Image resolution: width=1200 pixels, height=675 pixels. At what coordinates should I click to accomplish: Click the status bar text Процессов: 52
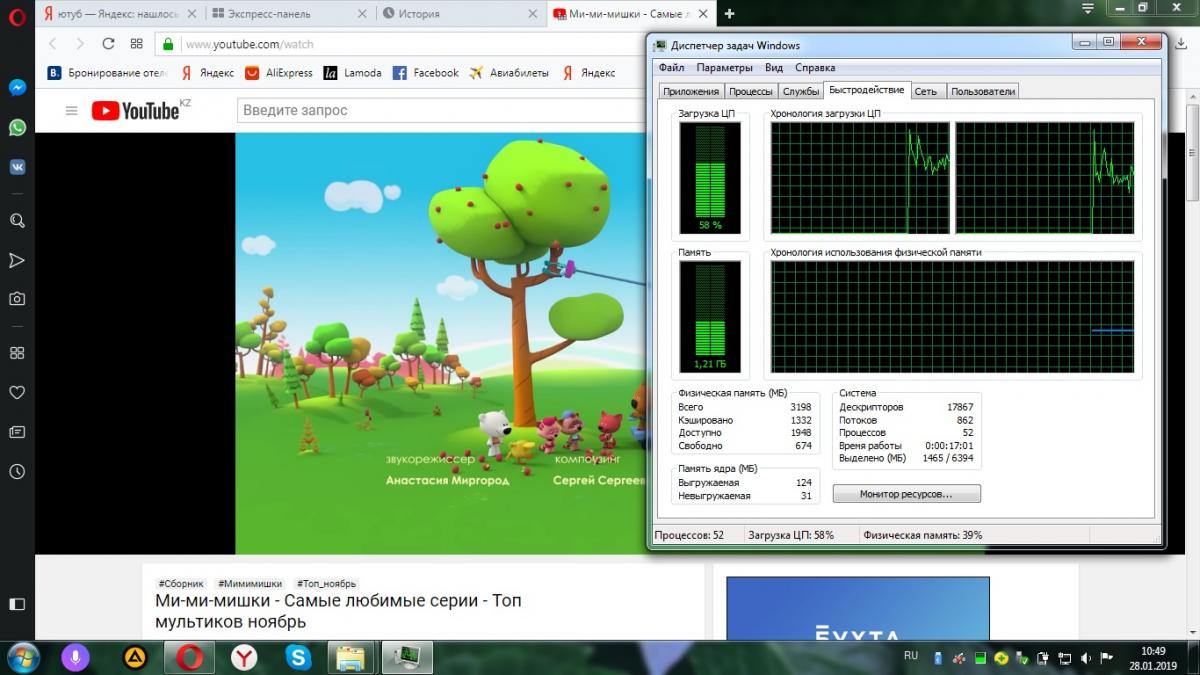pyautogui.click(x=689, y=535)
